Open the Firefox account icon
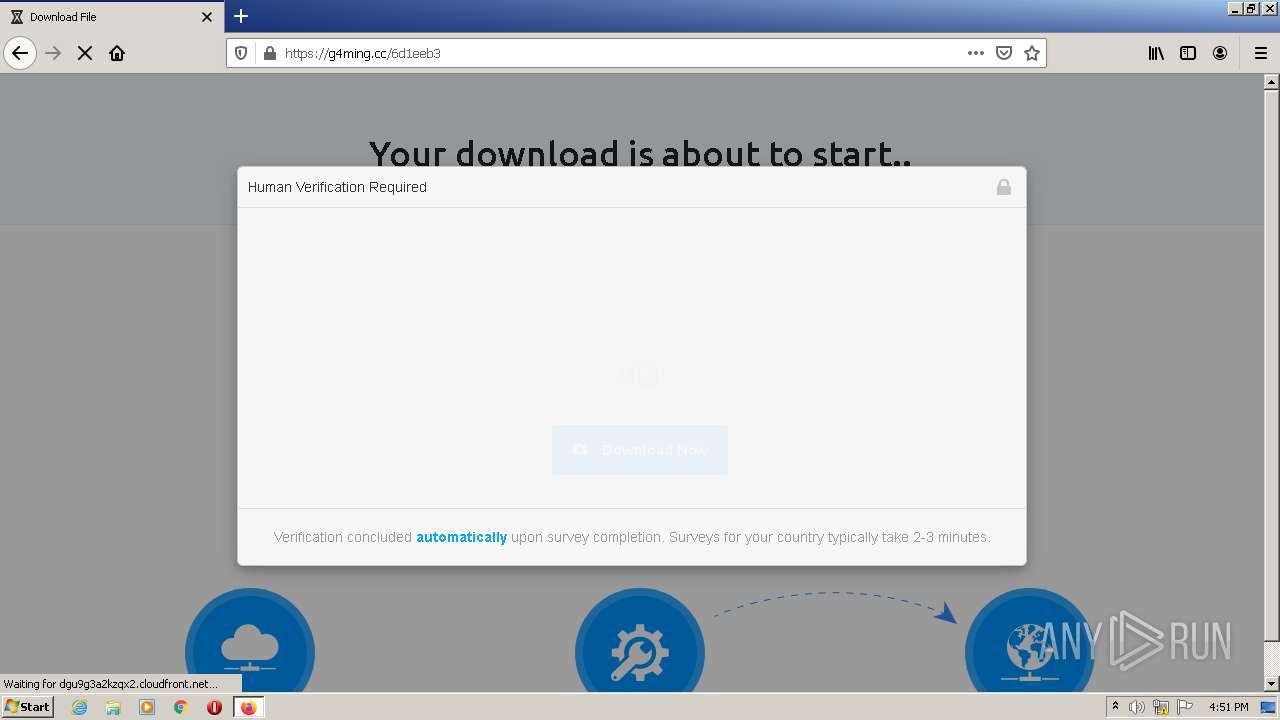The width and height of the screenshot is (1280, 720). (x=1220, y=53)
